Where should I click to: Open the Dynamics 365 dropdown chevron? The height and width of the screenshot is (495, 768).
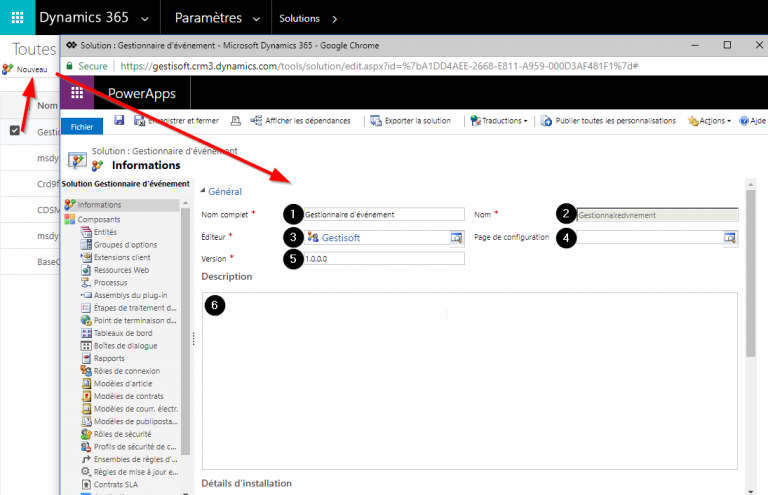[145, 19]
